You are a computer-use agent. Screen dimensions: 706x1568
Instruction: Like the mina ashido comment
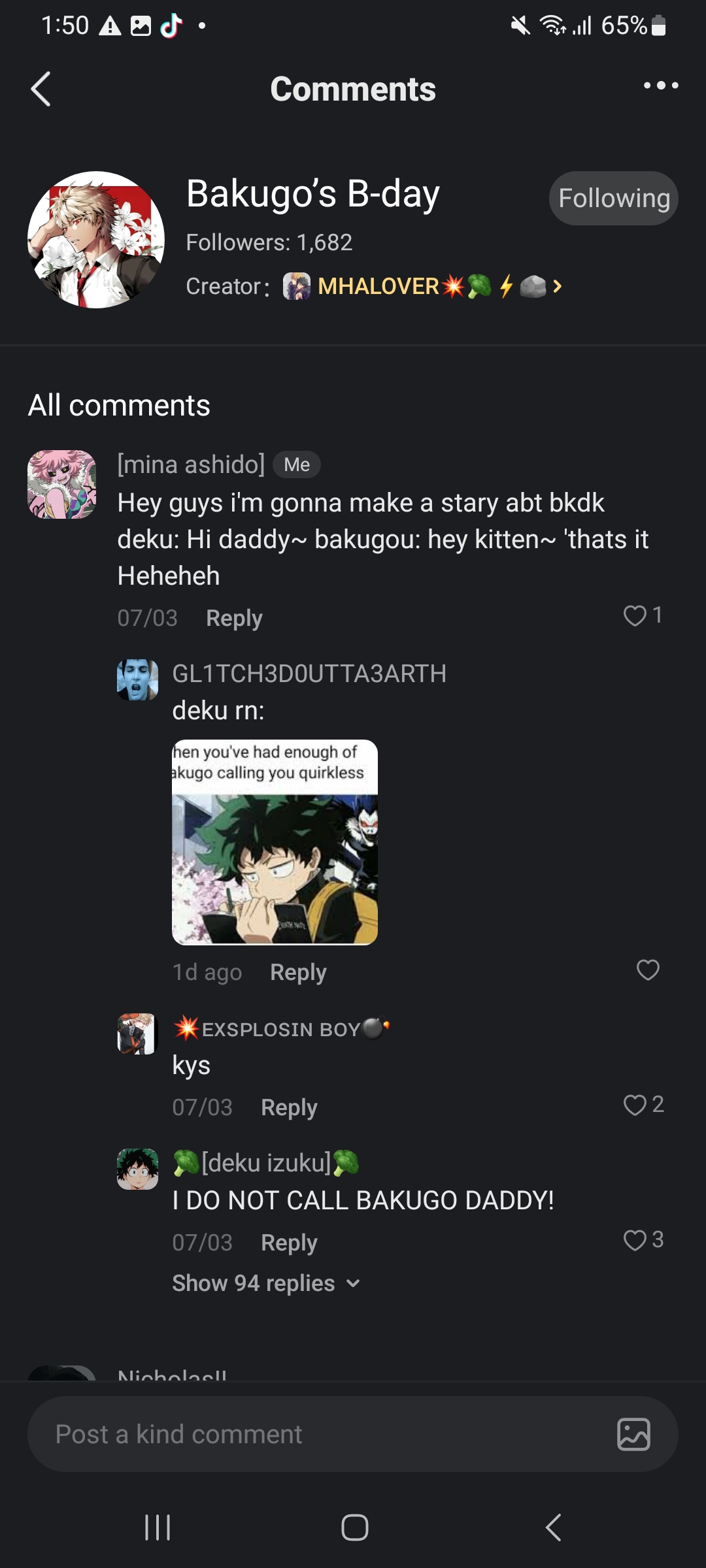tap(635, 615)
